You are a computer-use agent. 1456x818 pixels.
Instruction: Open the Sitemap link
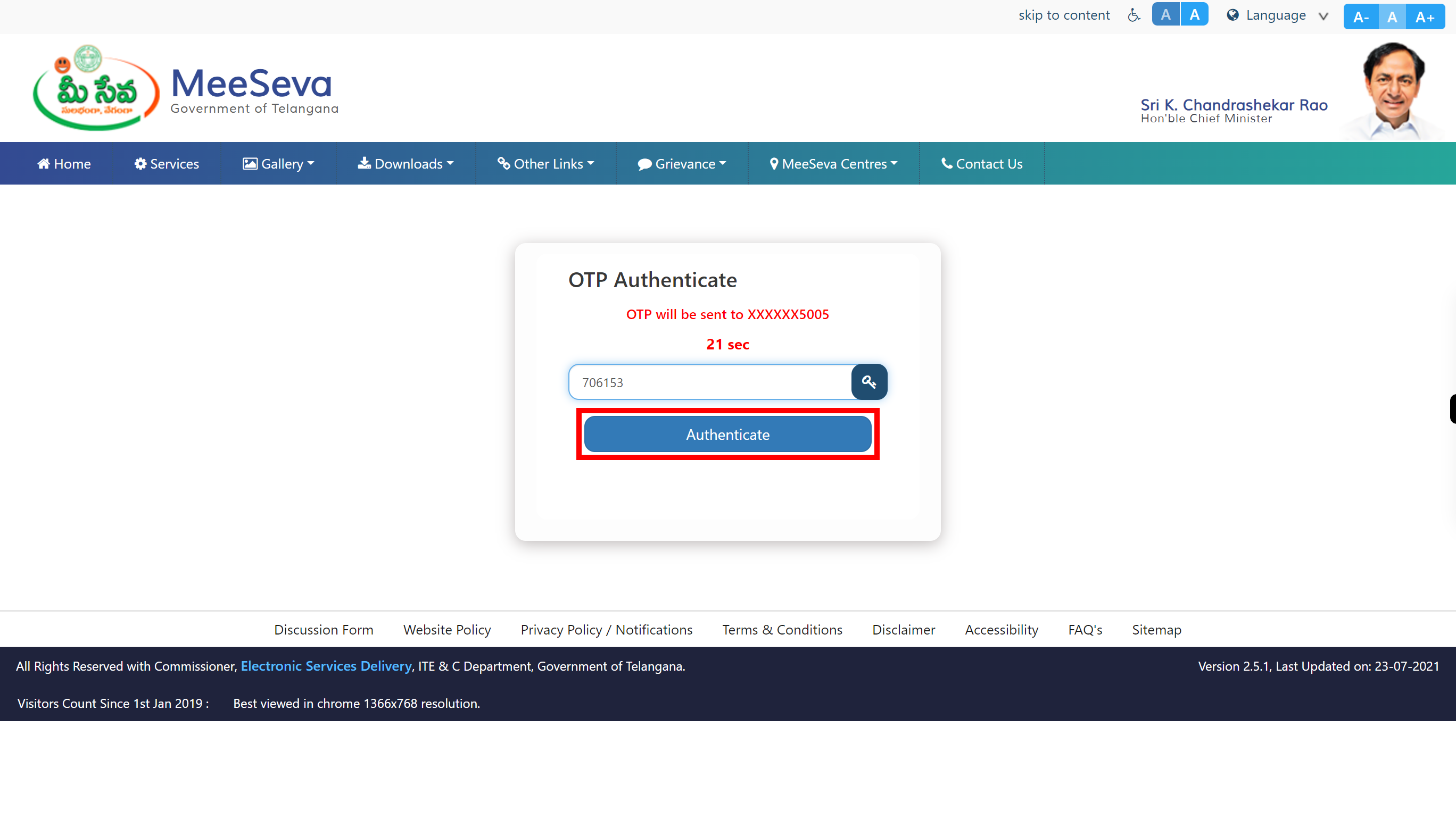[1156, 629]
